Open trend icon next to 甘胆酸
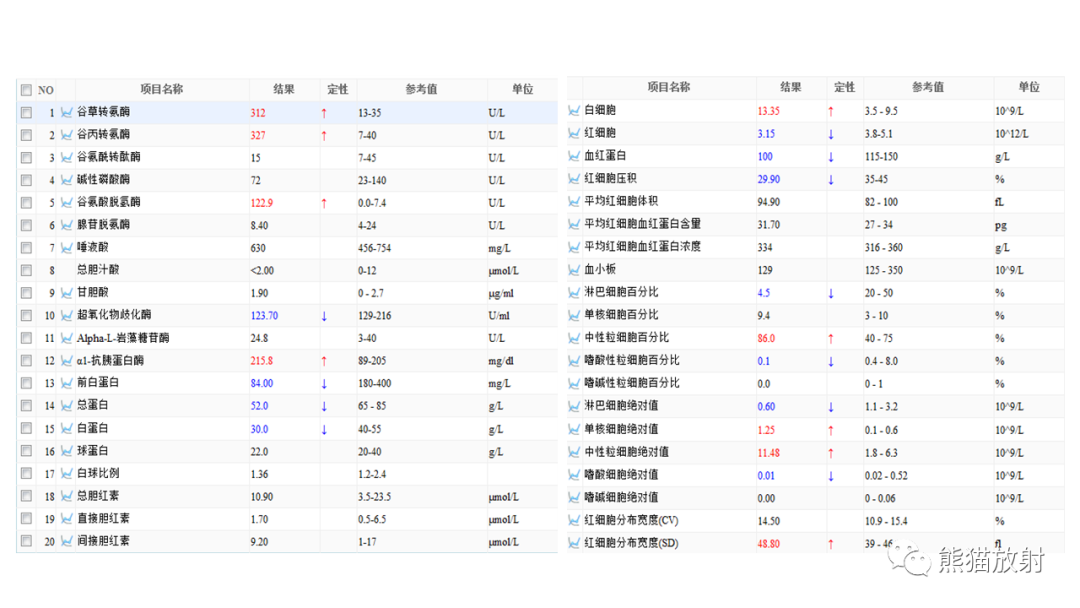 pyautogui.click(x=66, y=293)
